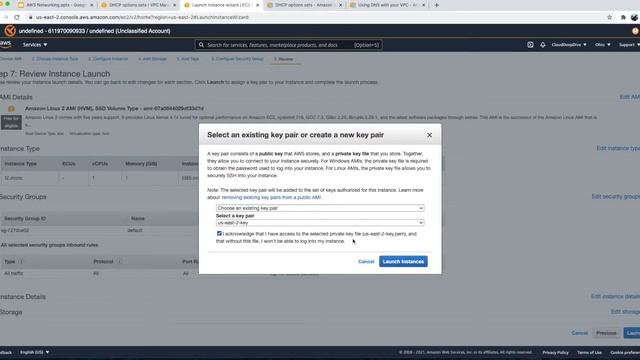Click the Edit security groups link

tap(616, 197)
